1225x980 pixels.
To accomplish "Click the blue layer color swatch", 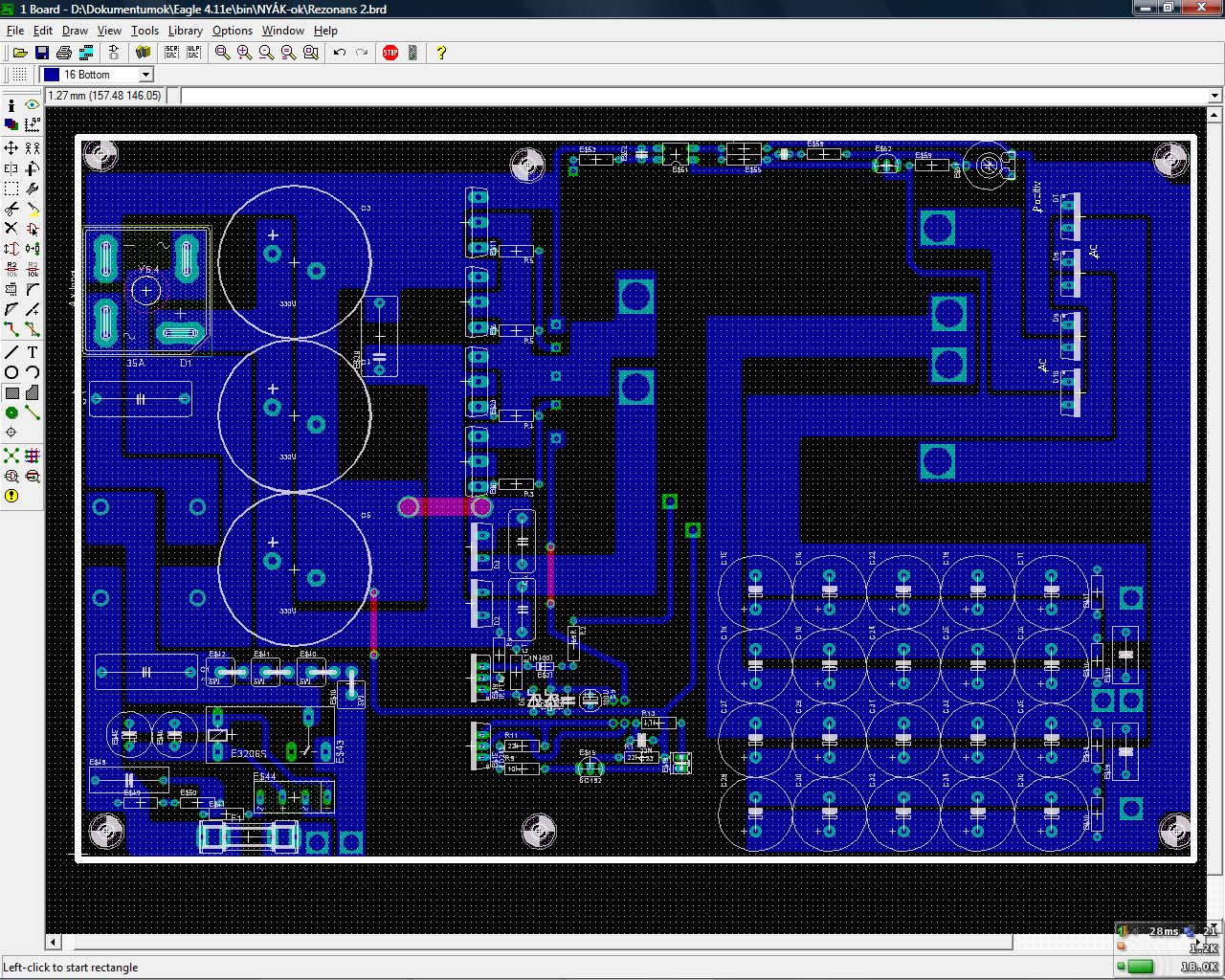I will click(52, 75).
